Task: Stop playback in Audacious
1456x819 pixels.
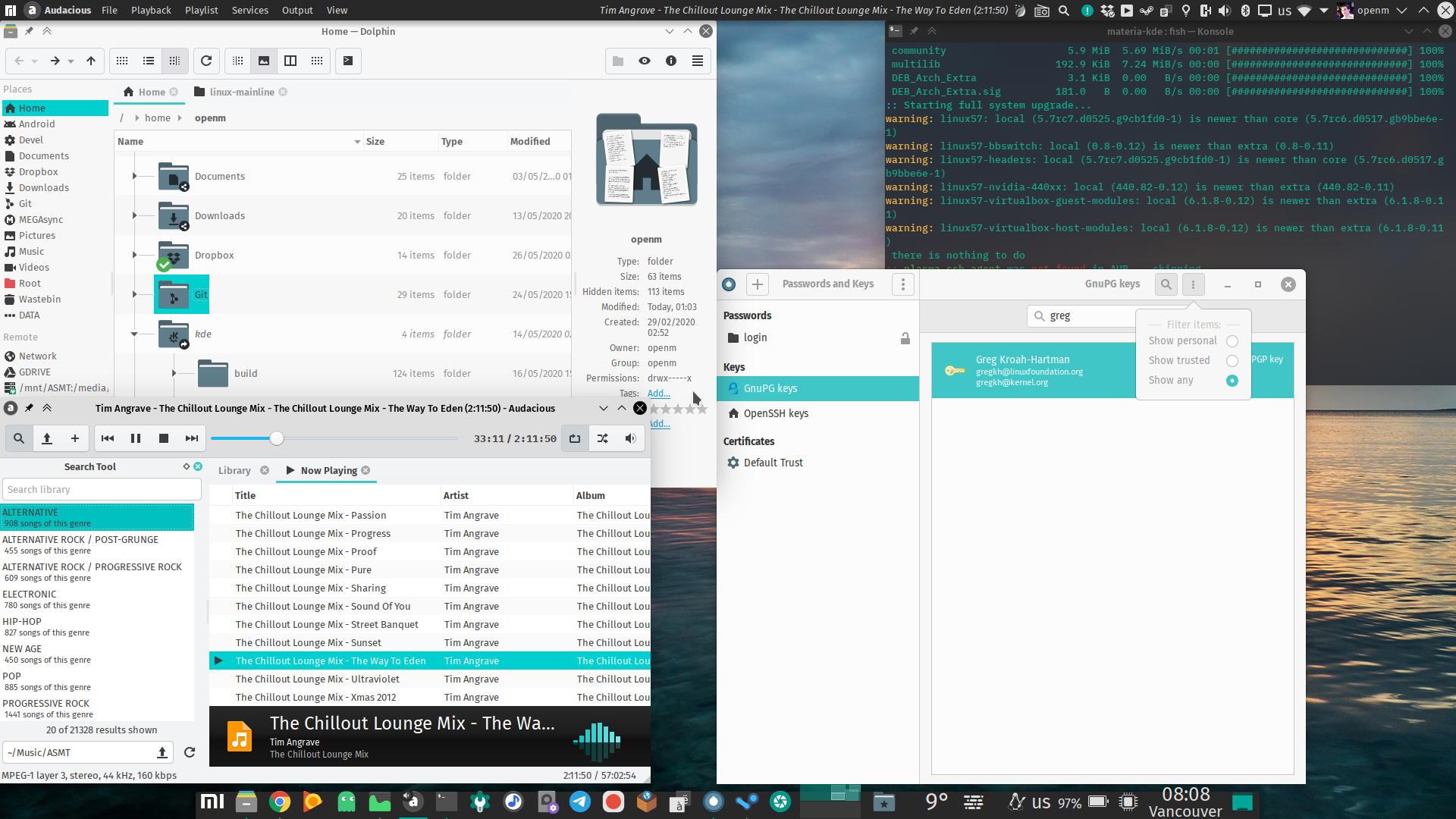Action: (x=164, y=438)
